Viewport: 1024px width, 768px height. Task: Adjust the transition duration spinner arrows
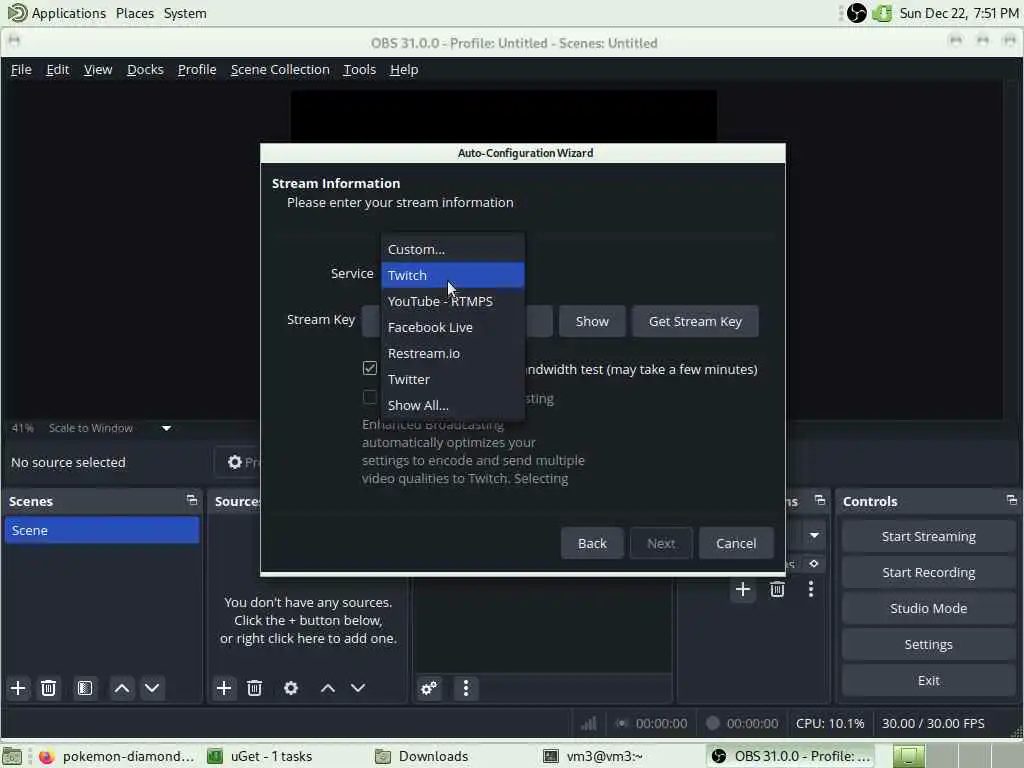point(814,564)
